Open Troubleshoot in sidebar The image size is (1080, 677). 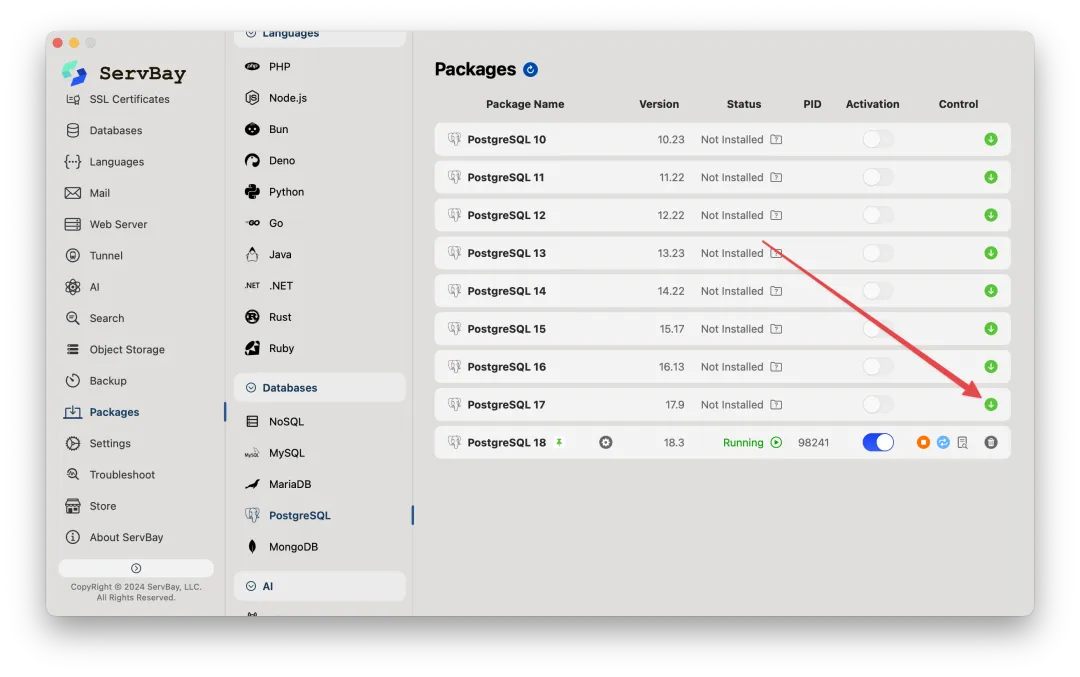(110, 475)
